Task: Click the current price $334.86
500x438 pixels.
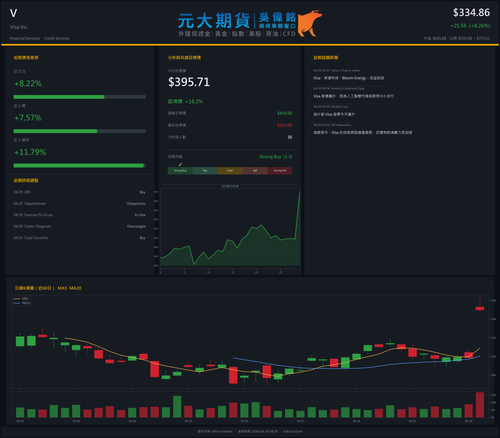Action: pyautogui.click(x=471, y=13)
